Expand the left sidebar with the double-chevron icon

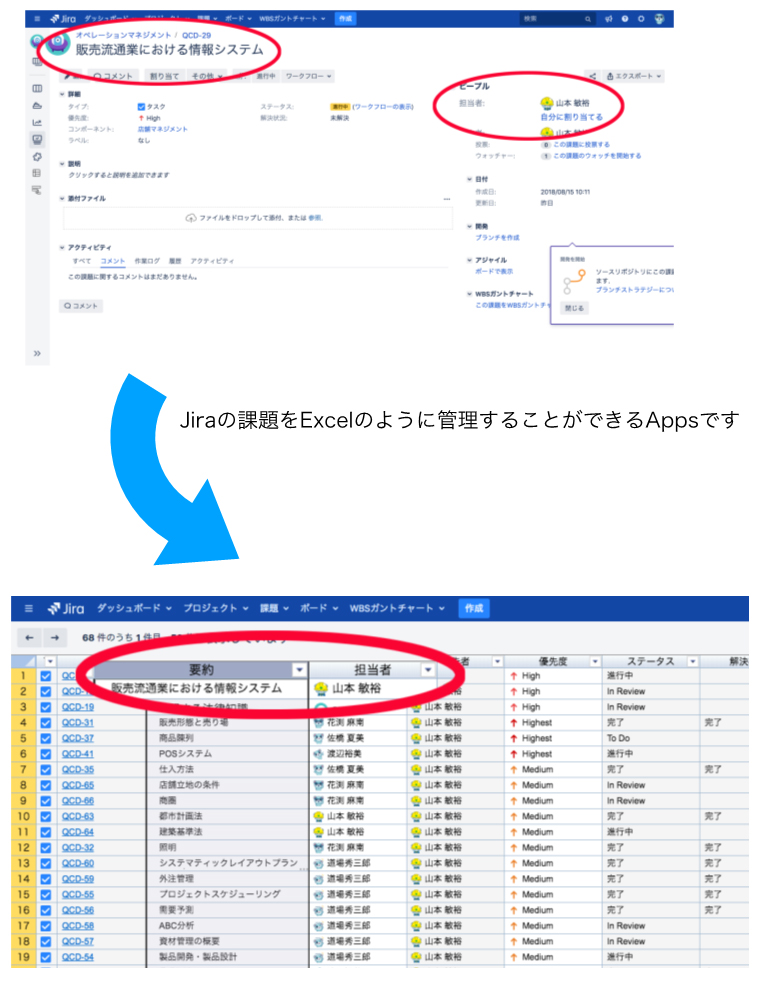point(37,353)
